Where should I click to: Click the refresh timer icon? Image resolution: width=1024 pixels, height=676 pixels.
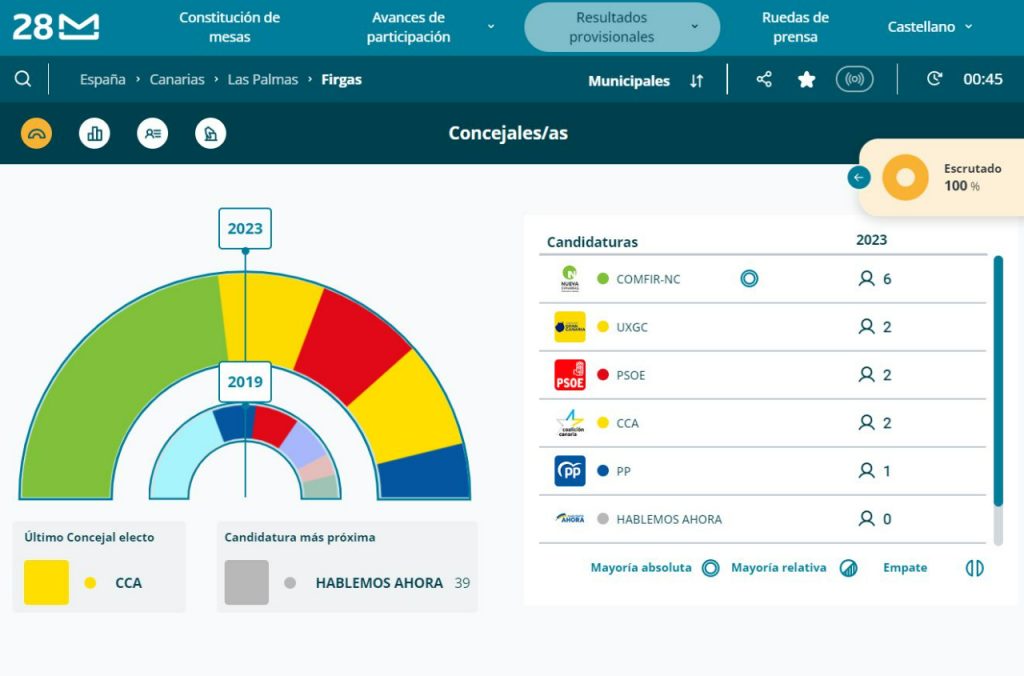click(935, 79)
